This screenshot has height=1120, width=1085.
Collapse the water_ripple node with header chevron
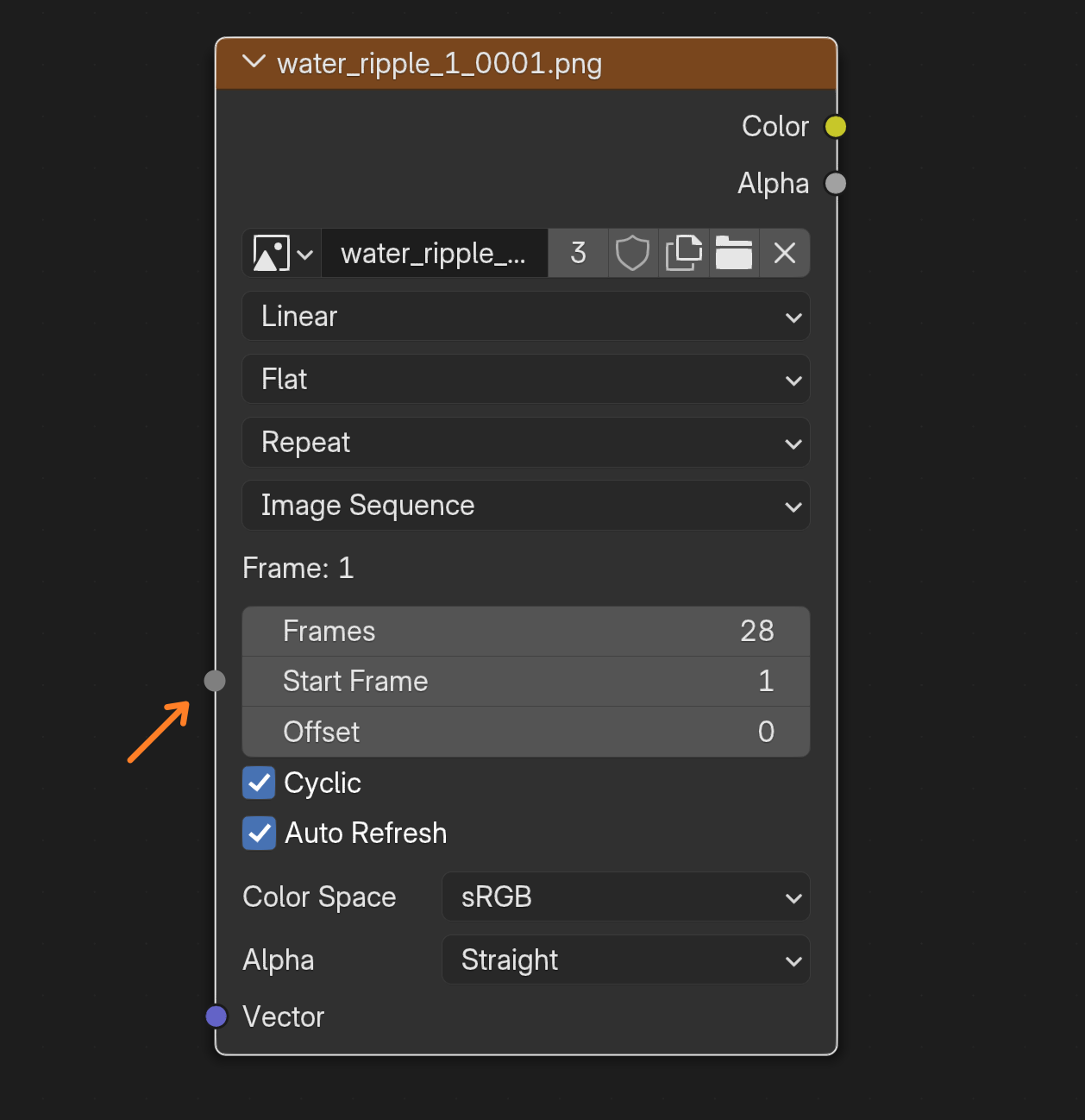(x=254, y=62)
